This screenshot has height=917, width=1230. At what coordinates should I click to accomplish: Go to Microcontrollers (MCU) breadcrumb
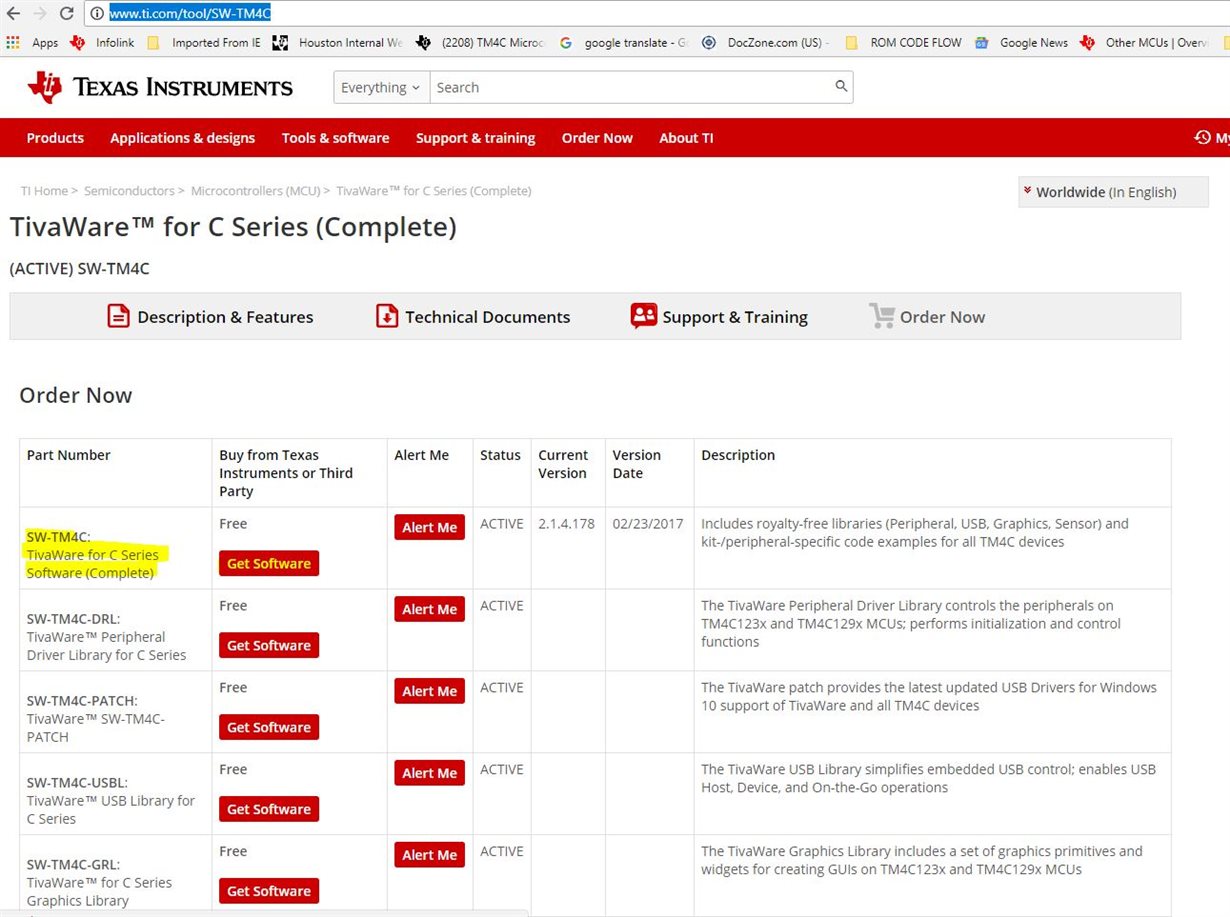(255, 190)
